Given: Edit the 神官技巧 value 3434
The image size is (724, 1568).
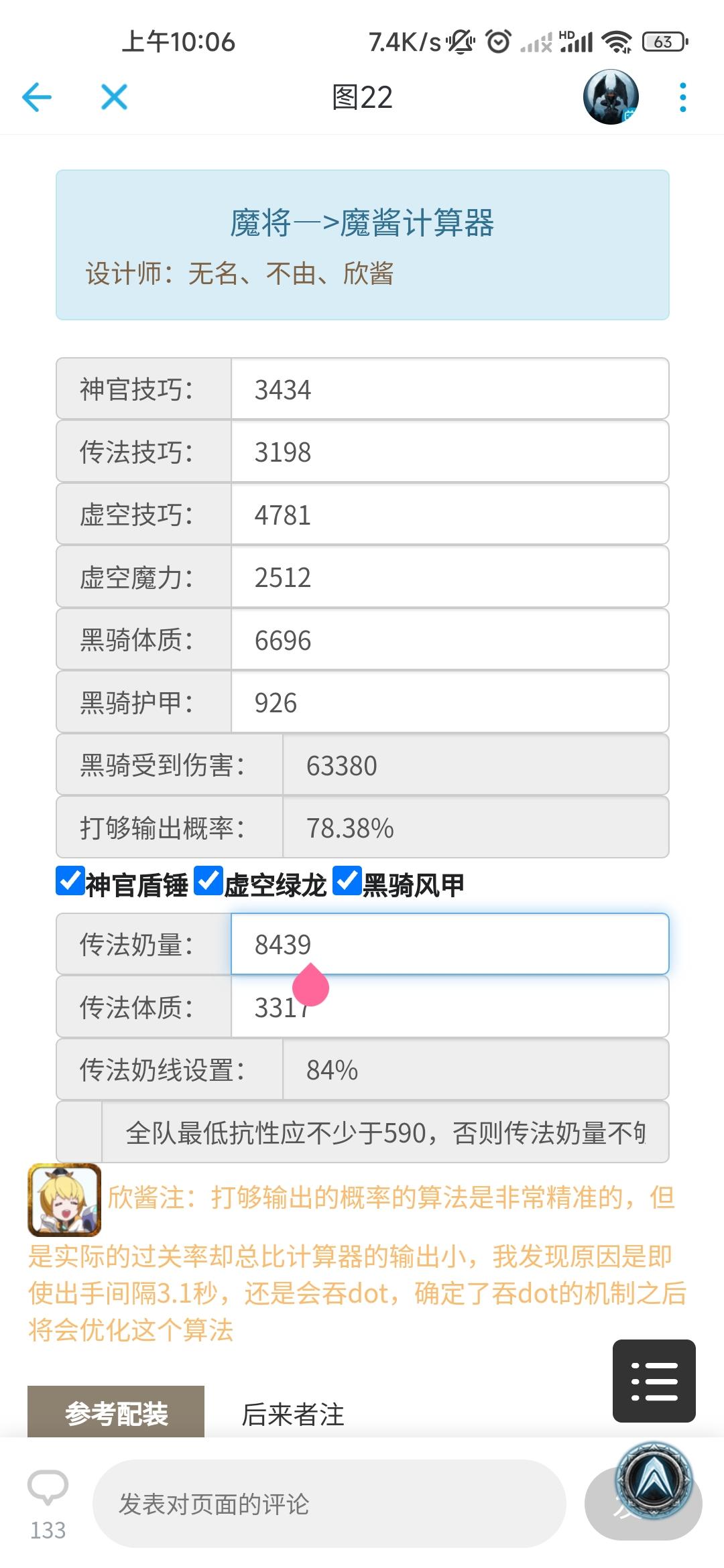Looking at the screenshot, I should click(450, 389).
